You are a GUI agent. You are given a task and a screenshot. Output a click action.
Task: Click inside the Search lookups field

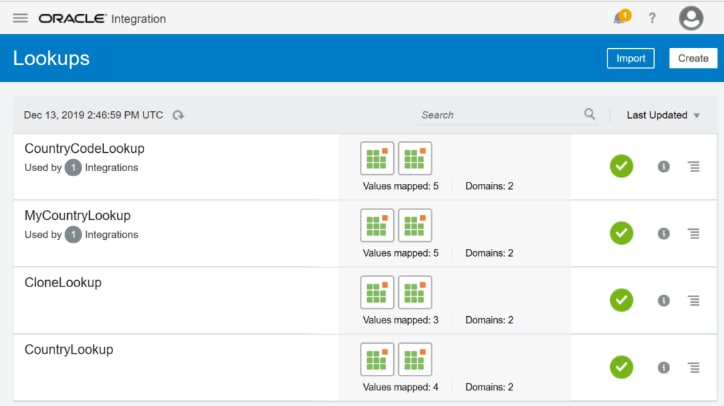500,115
